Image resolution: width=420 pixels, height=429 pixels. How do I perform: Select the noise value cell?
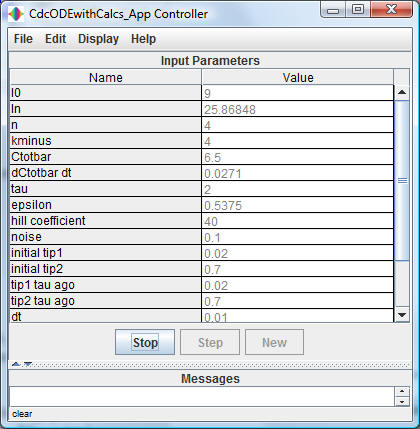(297, 237)
